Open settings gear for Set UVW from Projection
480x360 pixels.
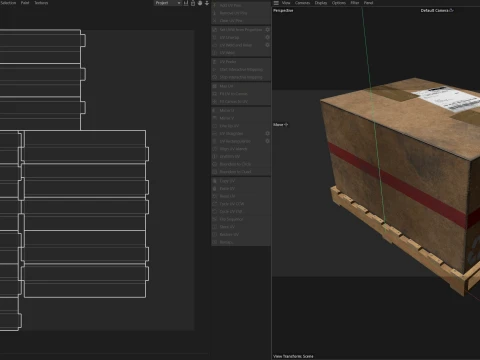[x=267, y=30]
